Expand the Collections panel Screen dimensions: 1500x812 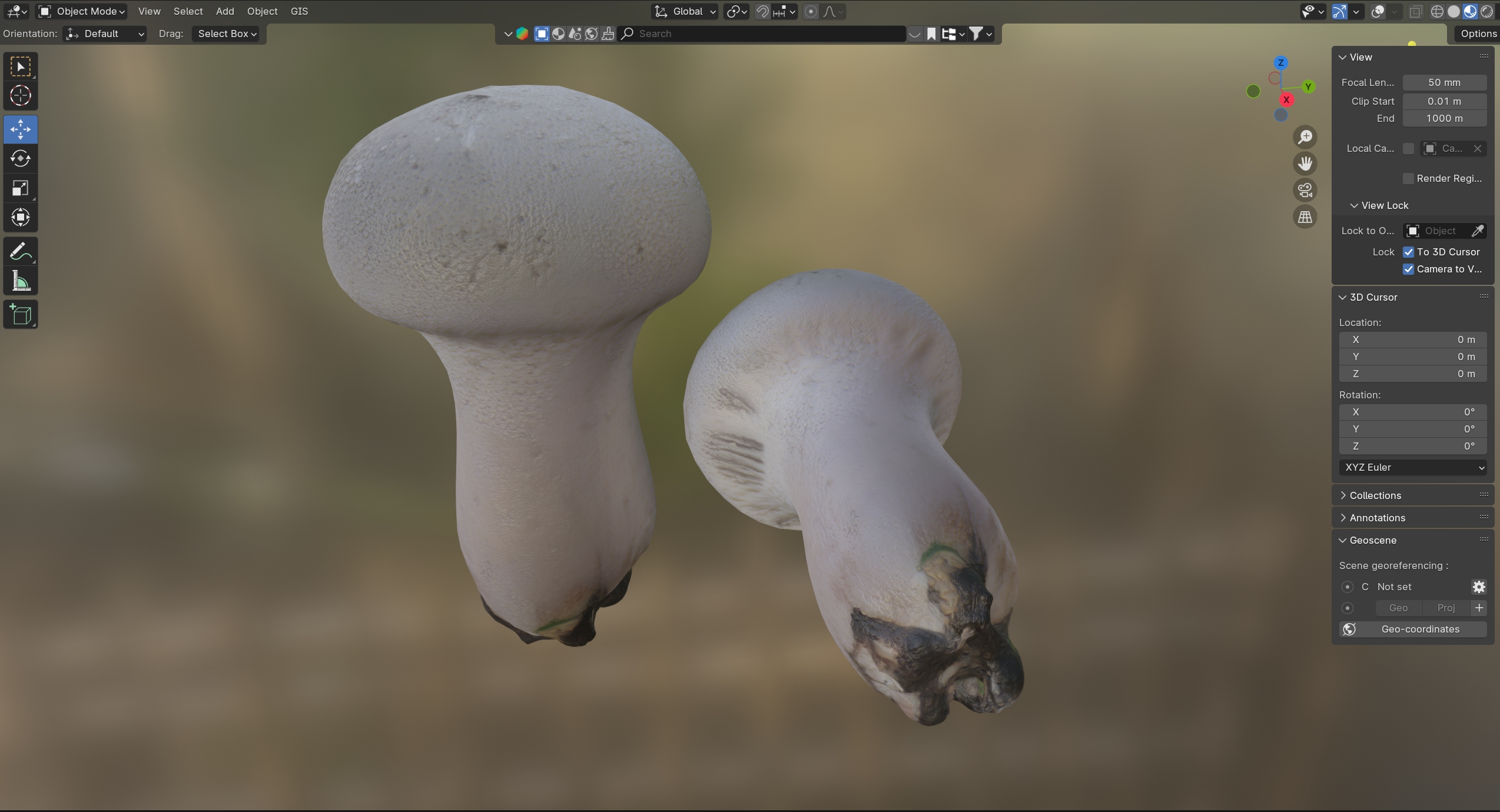(1375, 495)
